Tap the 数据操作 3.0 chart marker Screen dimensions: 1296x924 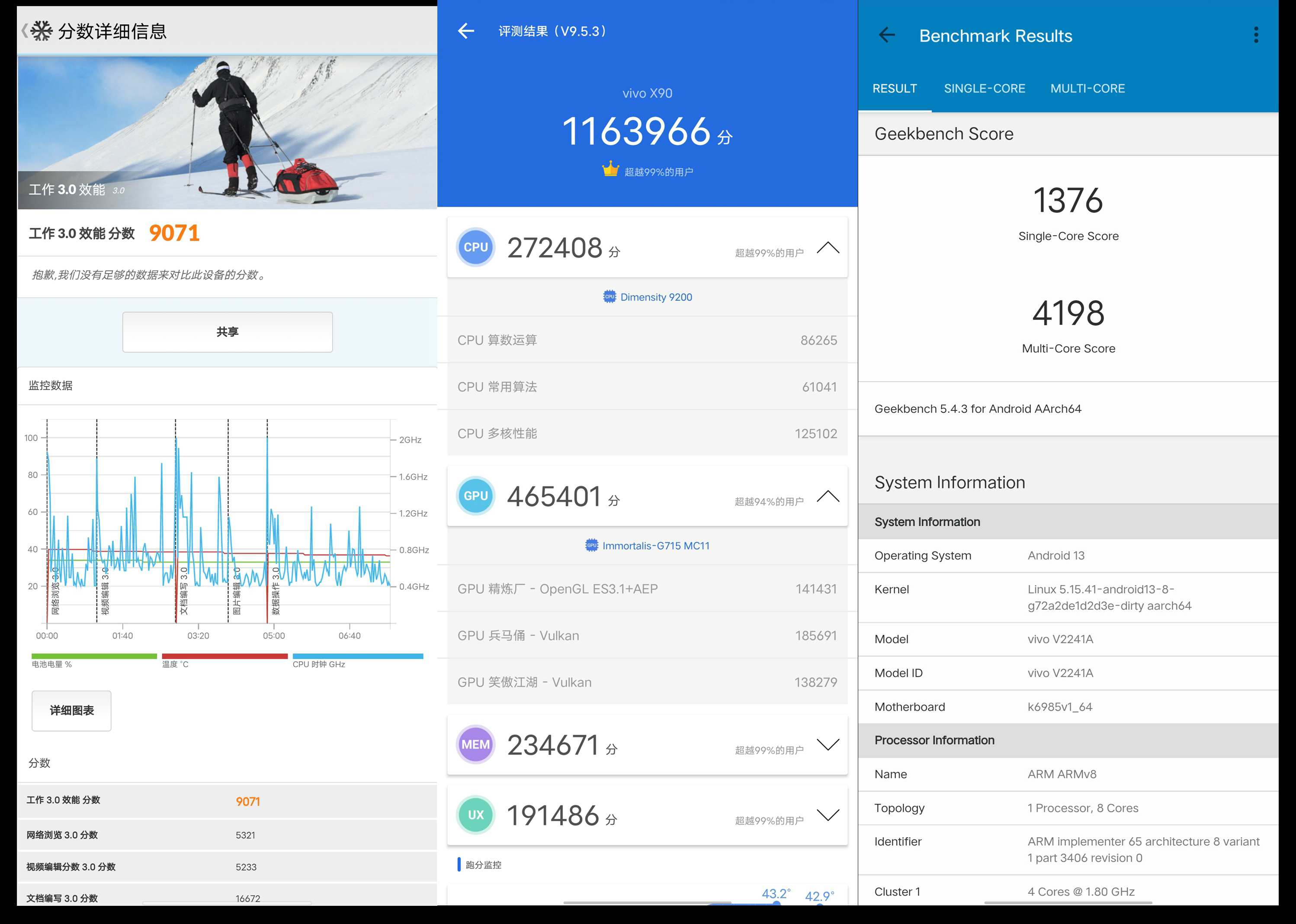[x=276, y=591]
